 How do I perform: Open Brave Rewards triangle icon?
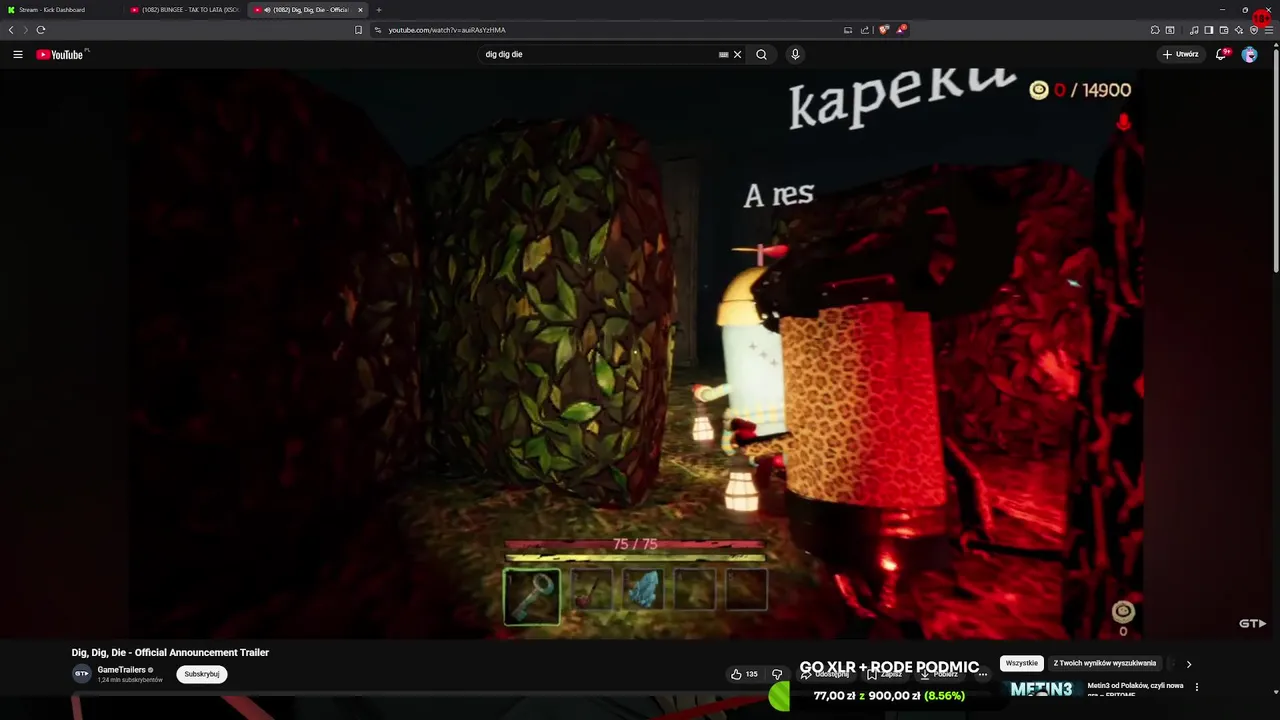click(901, 30)
